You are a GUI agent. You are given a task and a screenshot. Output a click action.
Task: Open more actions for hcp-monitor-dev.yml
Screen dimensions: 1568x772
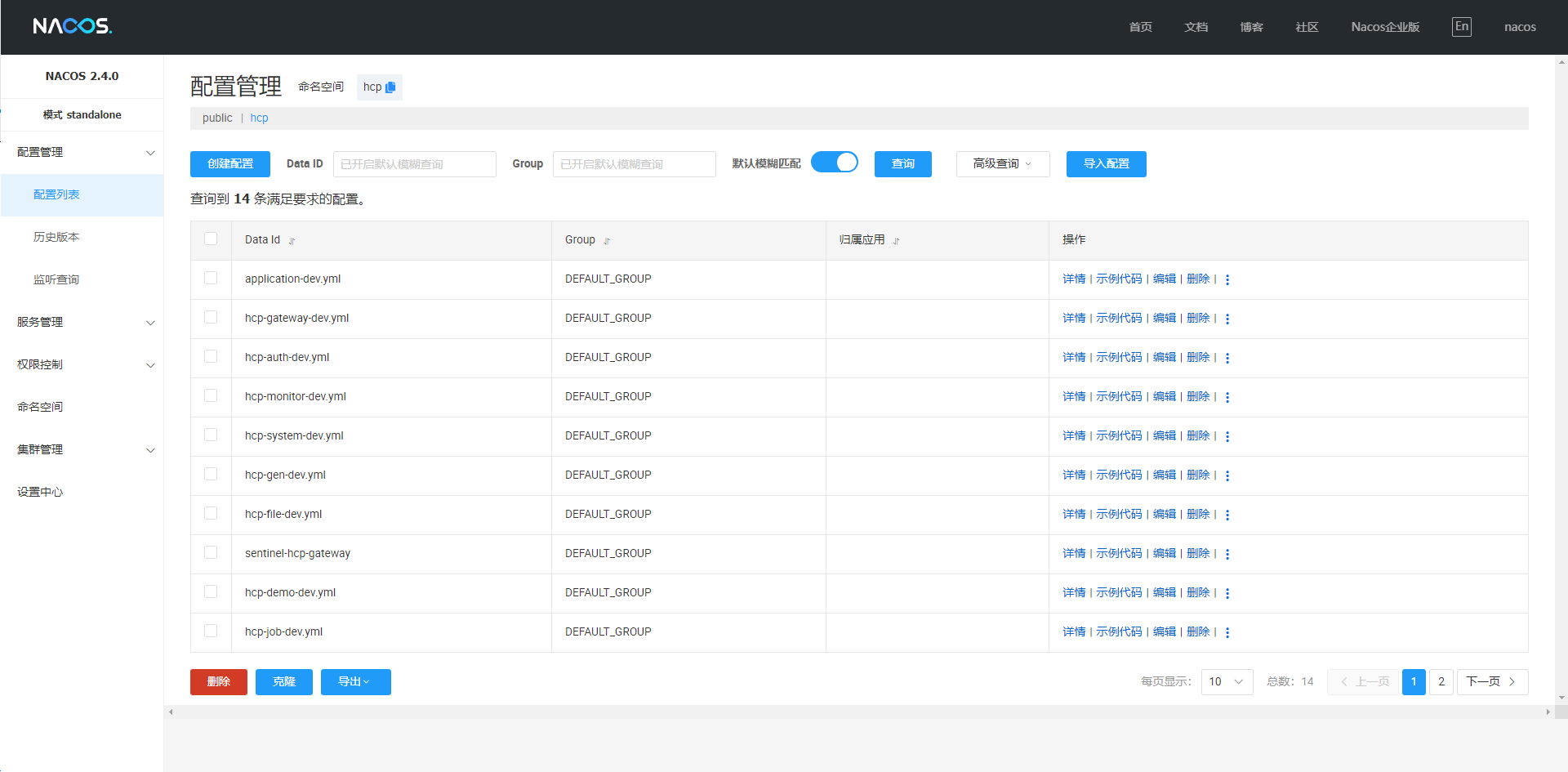pyautogui.click(x=1227, y=397)
